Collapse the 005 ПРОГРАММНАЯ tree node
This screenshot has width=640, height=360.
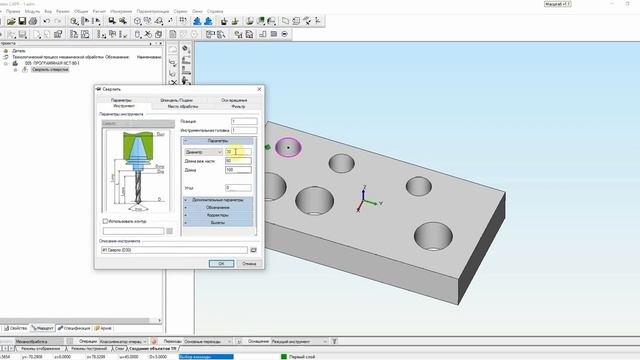click(6, 63)
